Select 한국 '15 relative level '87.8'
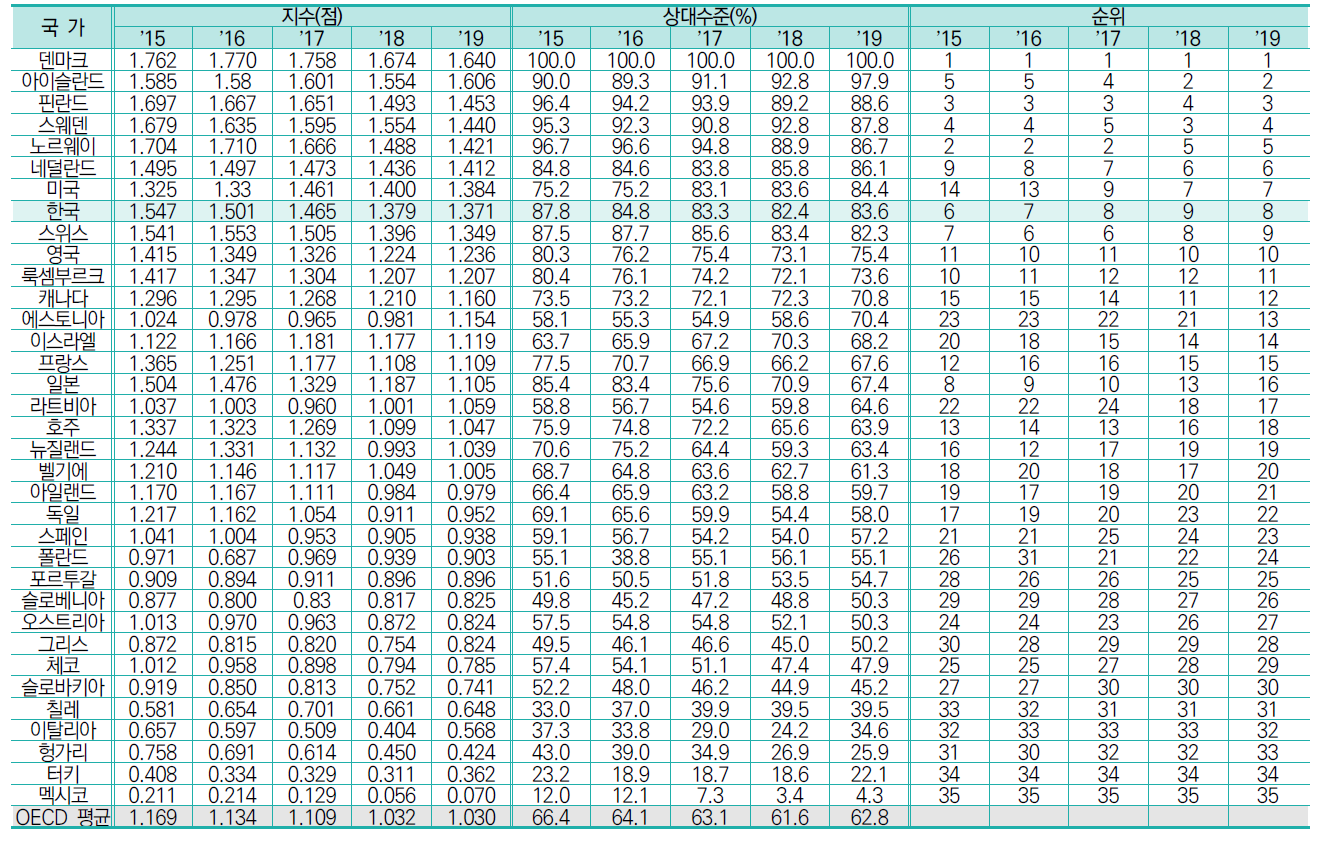1326x847 pixels. coord(551,211)
